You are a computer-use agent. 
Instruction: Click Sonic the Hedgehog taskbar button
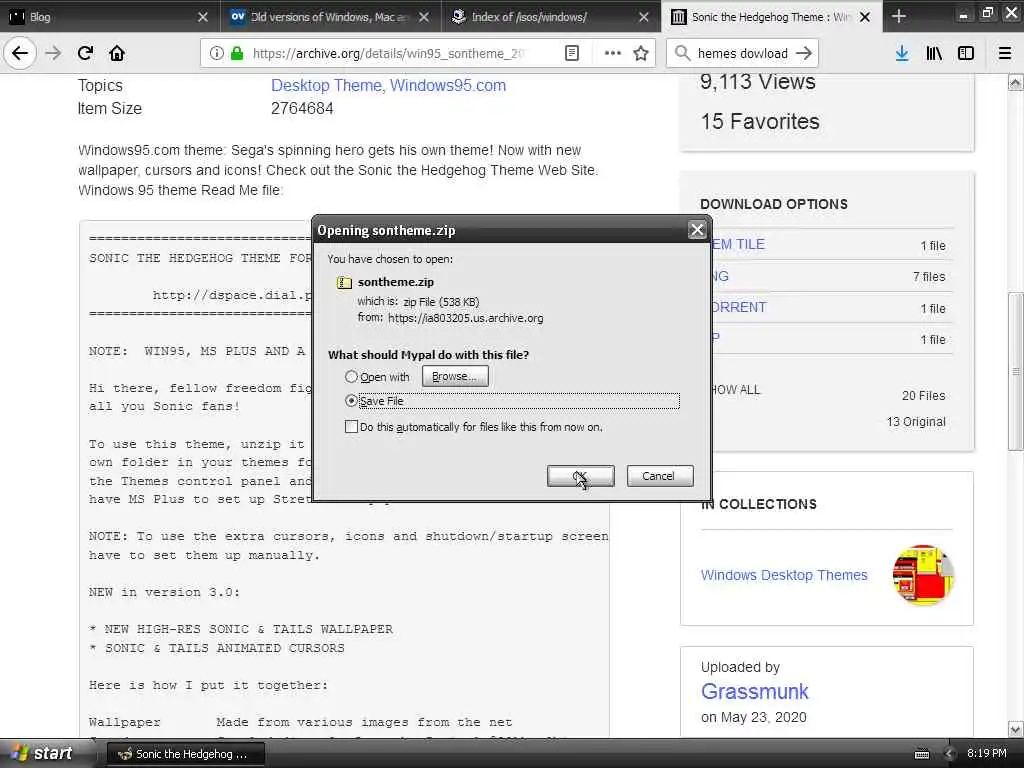[x=185, y=754]
